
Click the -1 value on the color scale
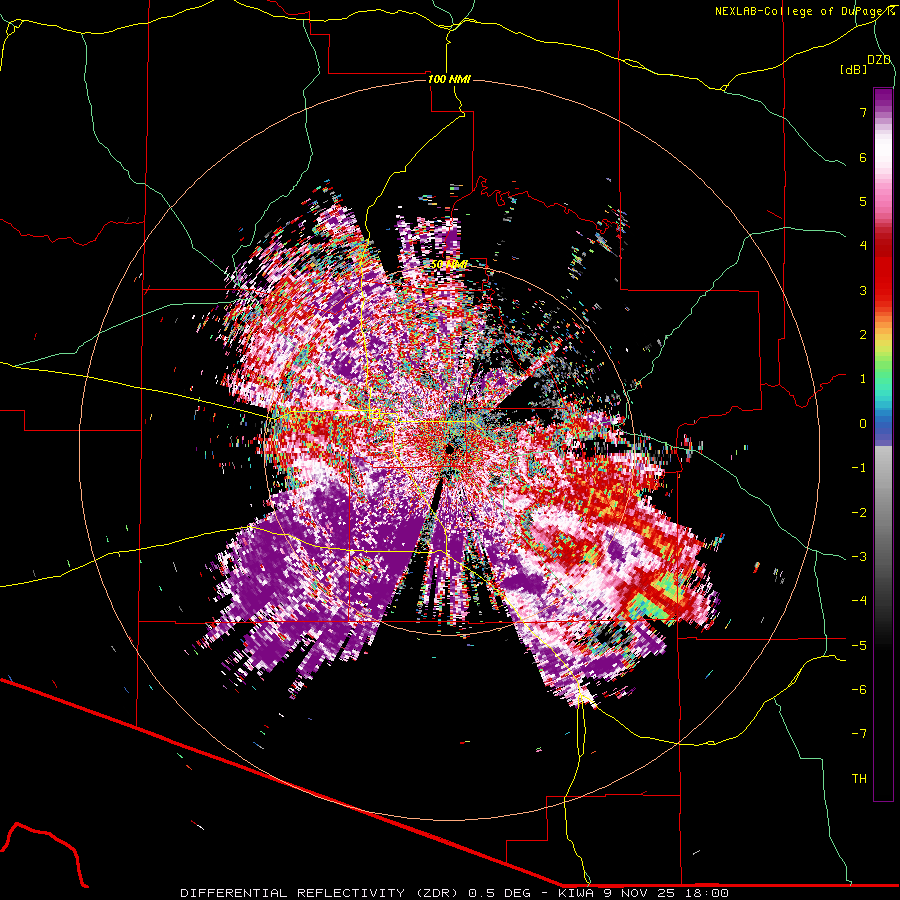[x=859, y=468]
